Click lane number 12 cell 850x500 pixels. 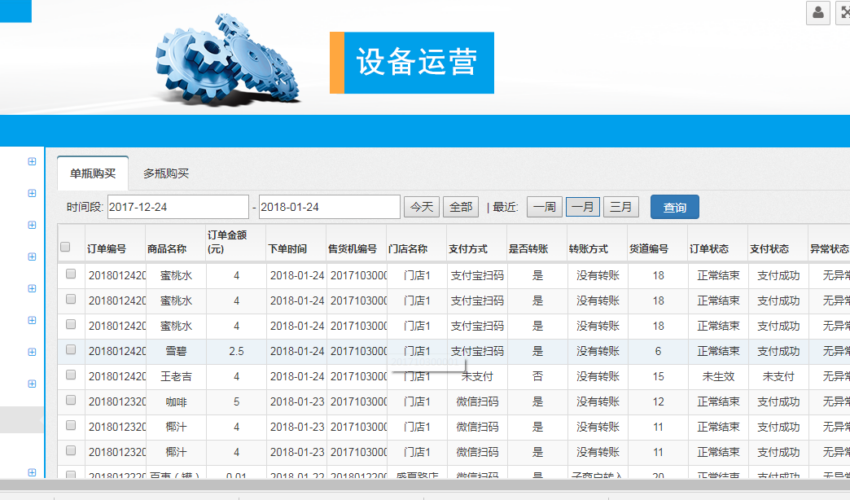tap(658, 402)
